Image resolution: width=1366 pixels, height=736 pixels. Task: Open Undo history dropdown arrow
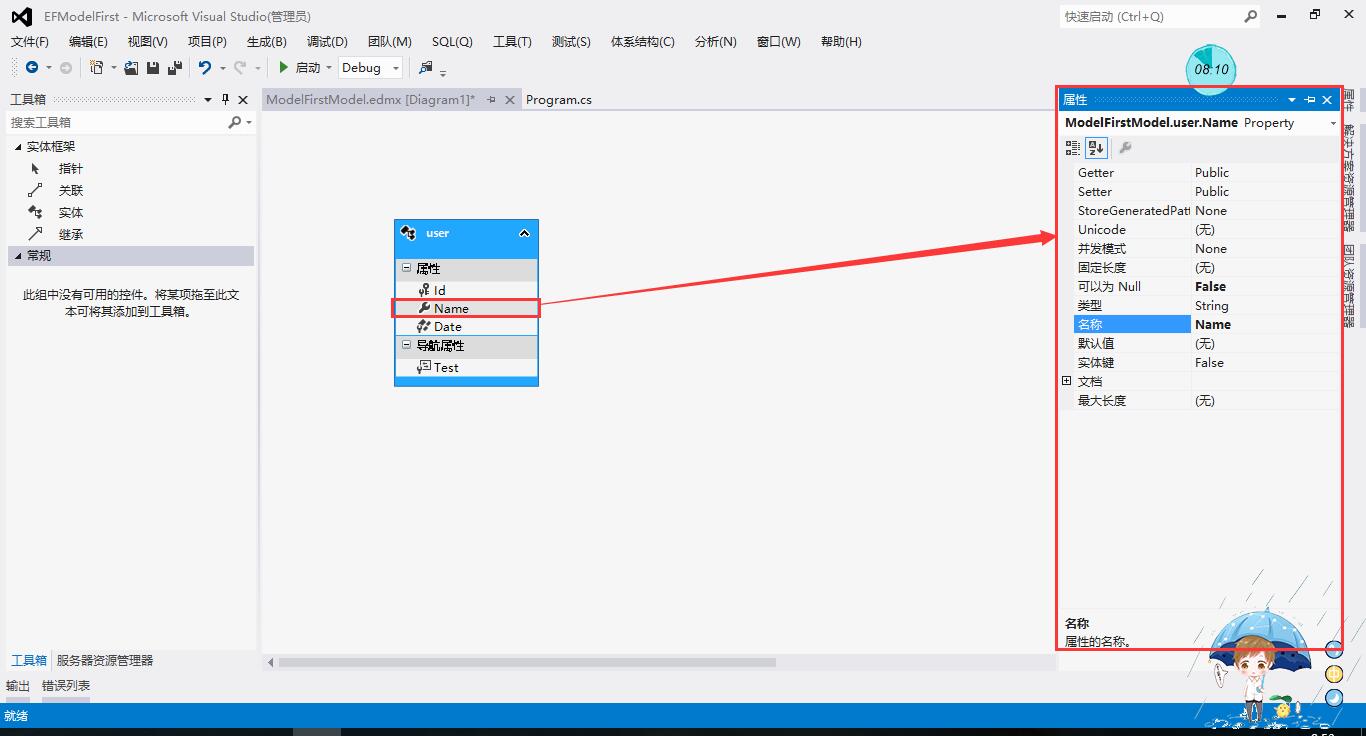(x=222, y=68)
